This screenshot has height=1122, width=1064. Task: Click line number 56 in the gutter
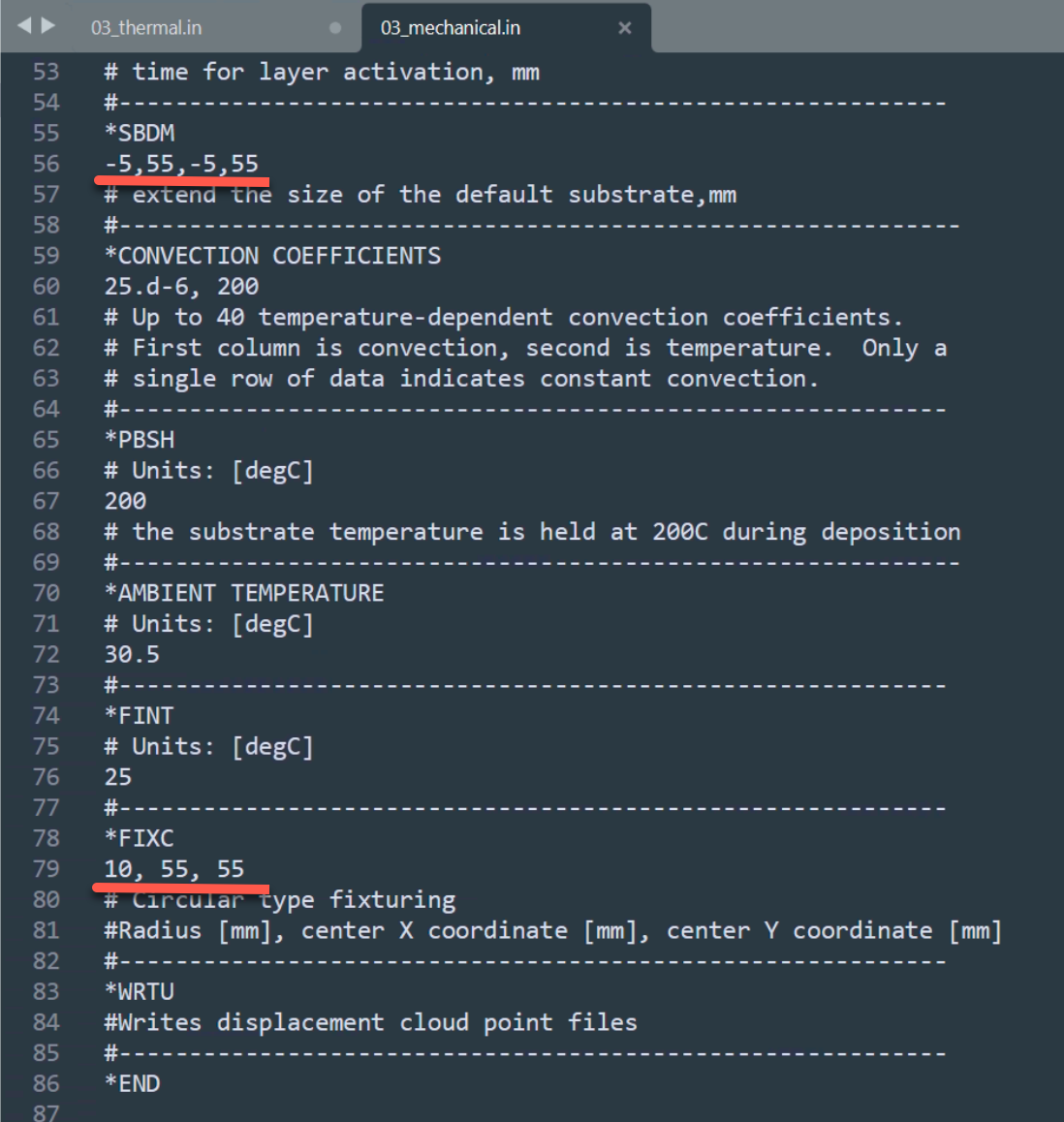46,164
